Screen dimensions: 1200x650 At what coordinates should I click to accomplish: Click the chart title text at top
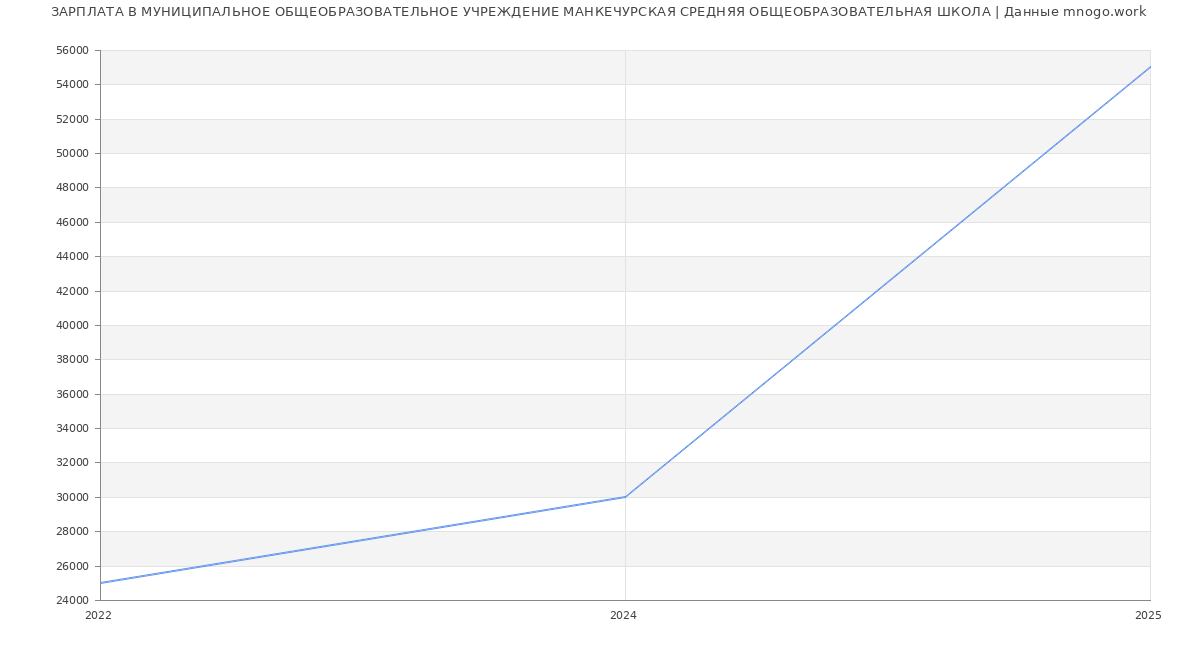click(598, 12)
